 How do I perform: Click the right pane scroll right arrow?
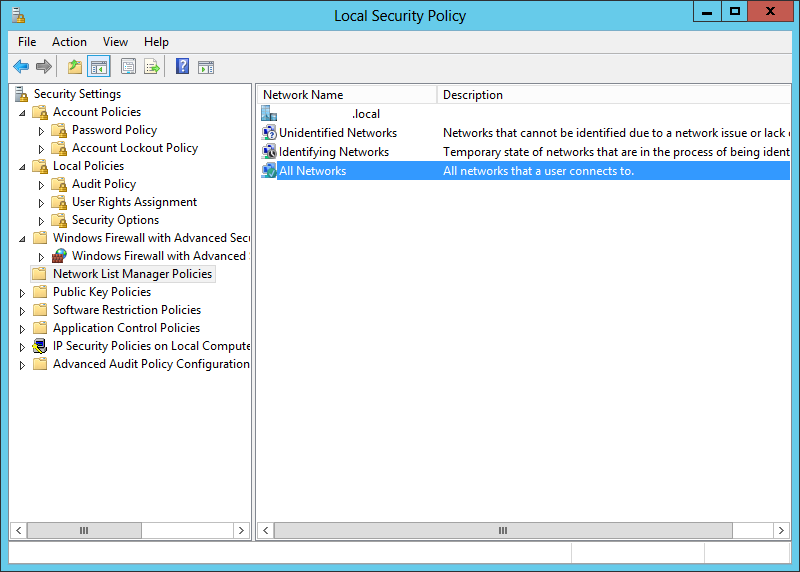[781, 530]
